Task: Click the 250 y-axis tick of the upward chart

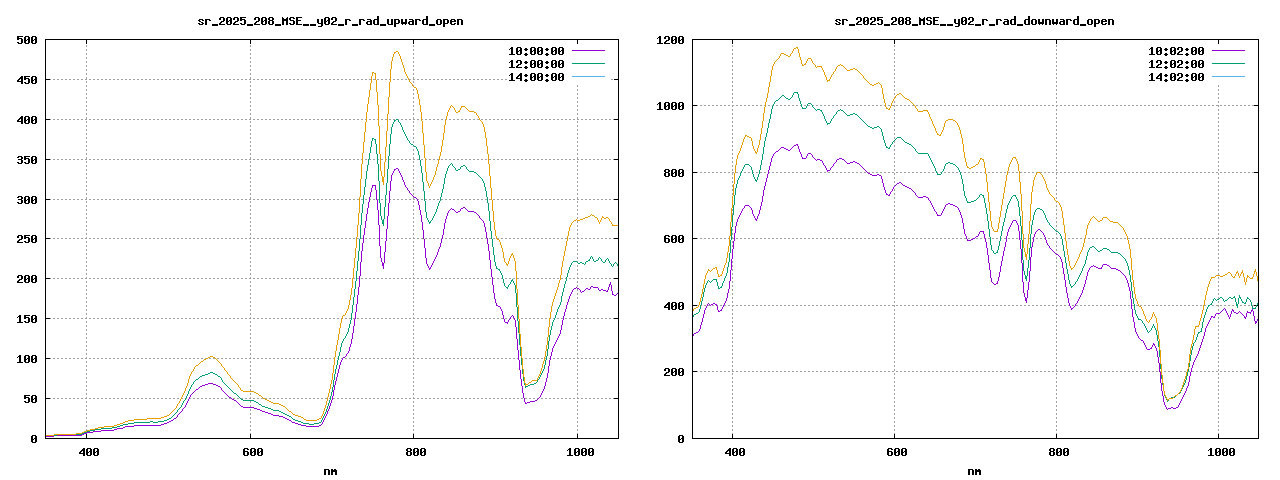Action: pyautogui.click(x=28, y=240)
